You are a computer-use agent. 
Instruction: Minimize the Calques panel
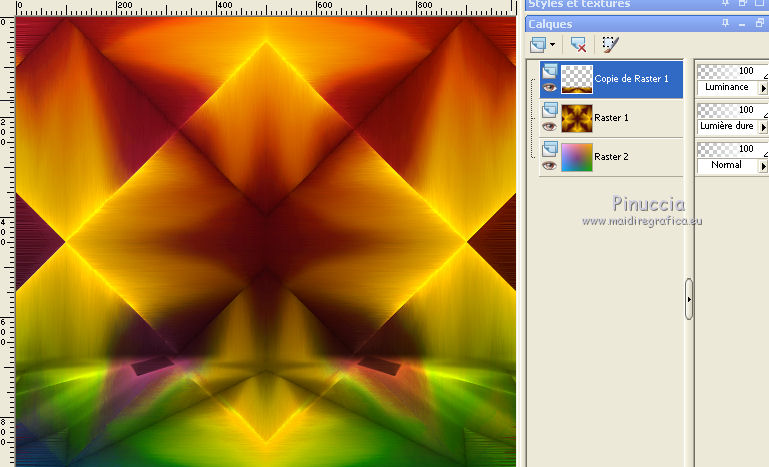(743, 23)
